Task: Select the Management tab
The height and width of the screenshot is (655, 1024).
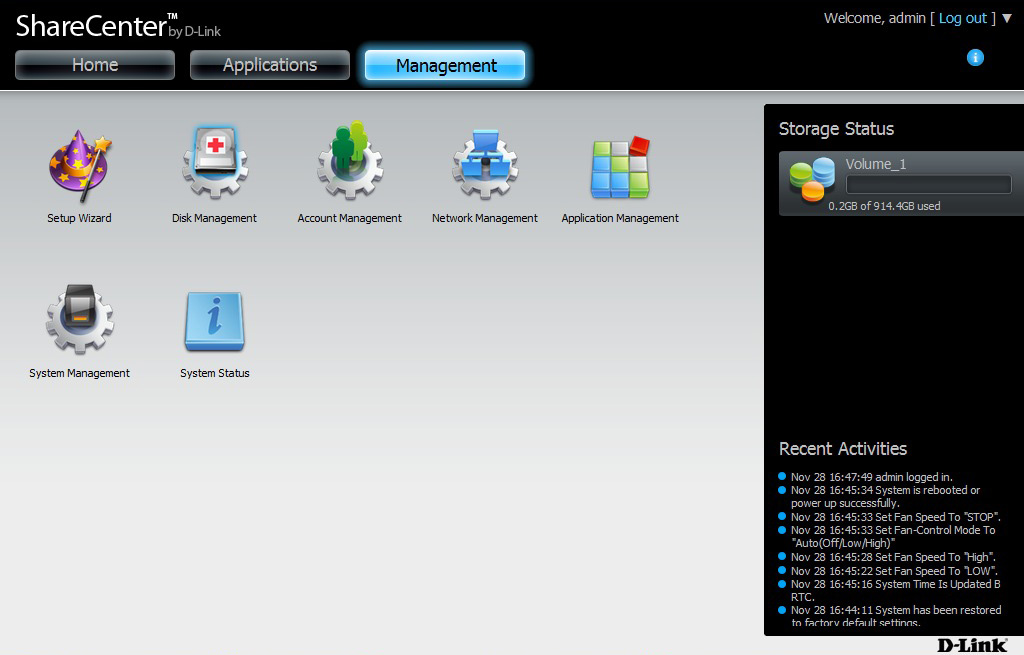Action: pyautogui.click(x=445, y=65)
